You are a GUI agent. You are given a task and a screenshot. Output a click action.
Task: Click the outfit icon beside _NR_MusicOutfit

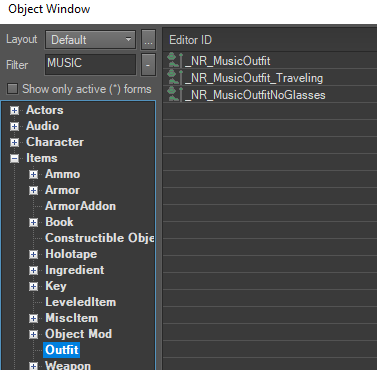175,60
